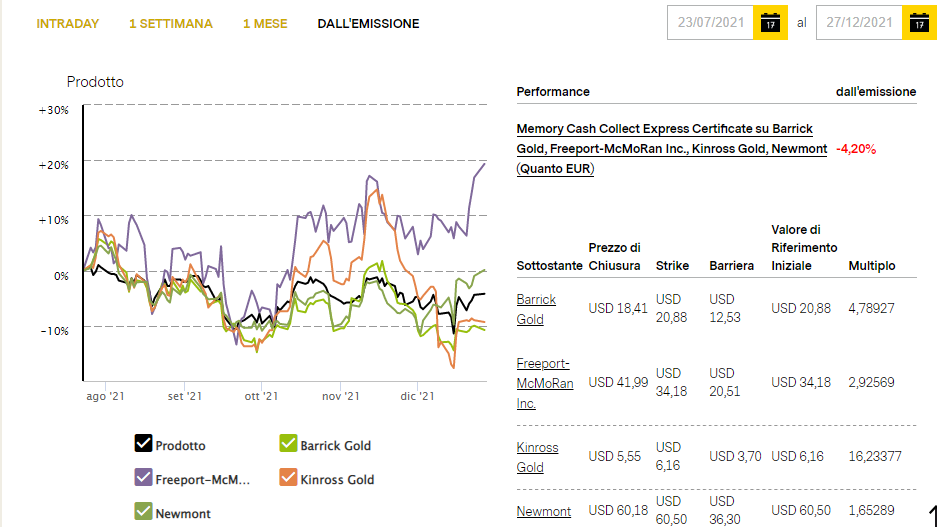Click the Kinross barrier USD 3,70
Screen dimensions: 937x527
point(735,456)
